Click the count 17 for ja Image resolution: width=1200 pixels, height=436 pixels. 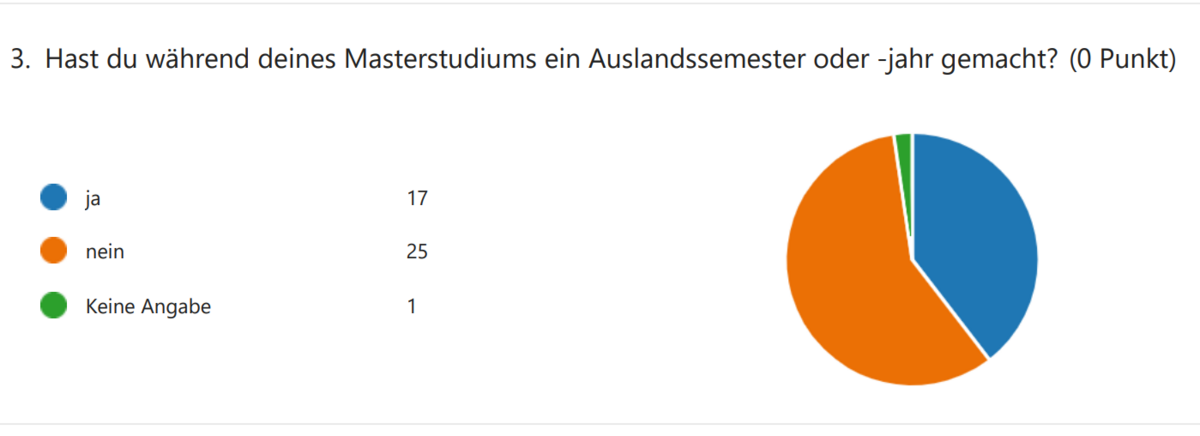point(418,198)
